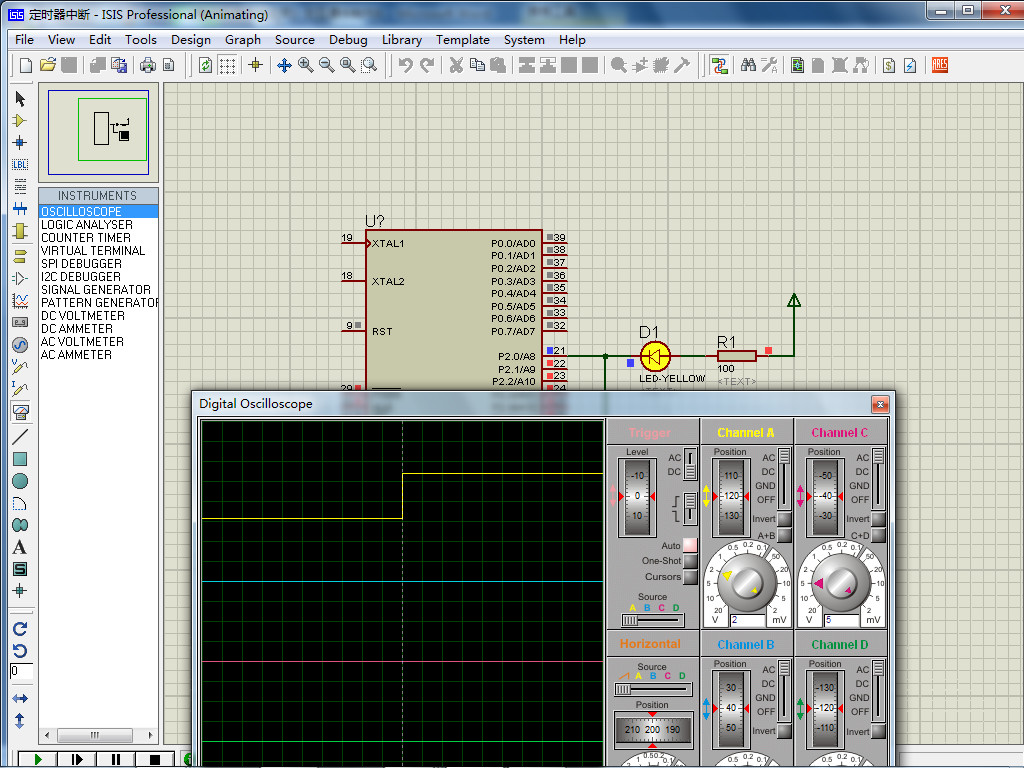Click the Print toolbar icon
The image size is (1024, 768).
pyautogui.click(x=148, y=65)
